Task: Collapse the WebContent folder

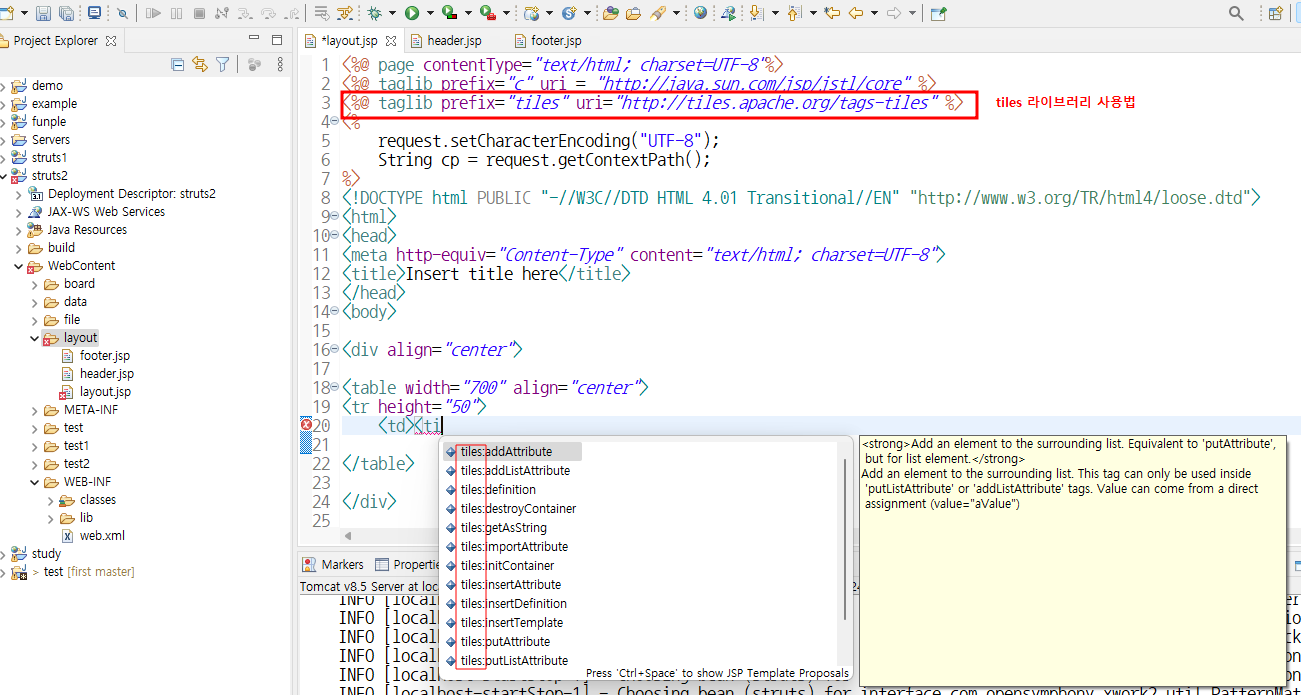Action: pyautogui.click(x=19, y=266)
